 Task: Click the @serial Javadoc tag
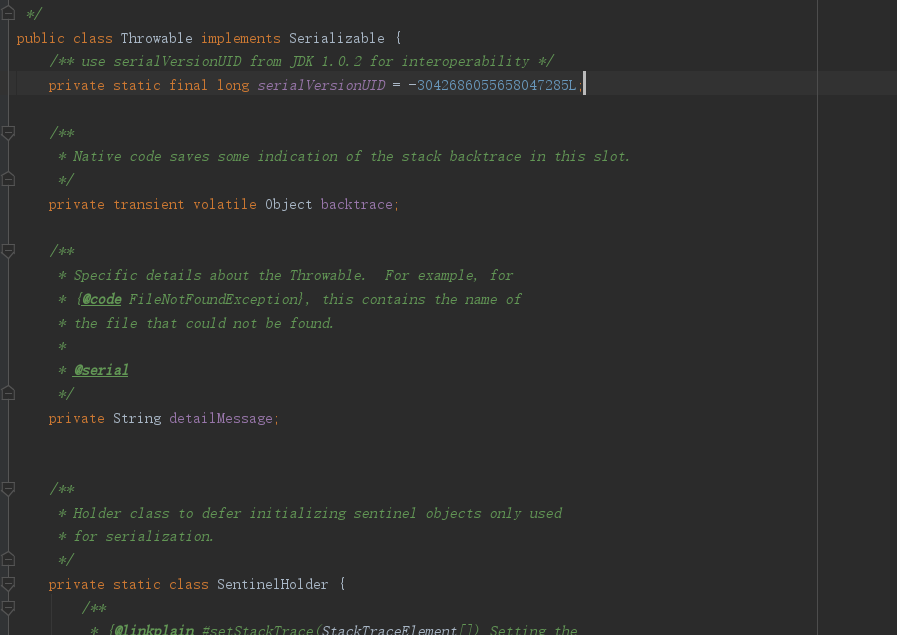coord(101,370)
